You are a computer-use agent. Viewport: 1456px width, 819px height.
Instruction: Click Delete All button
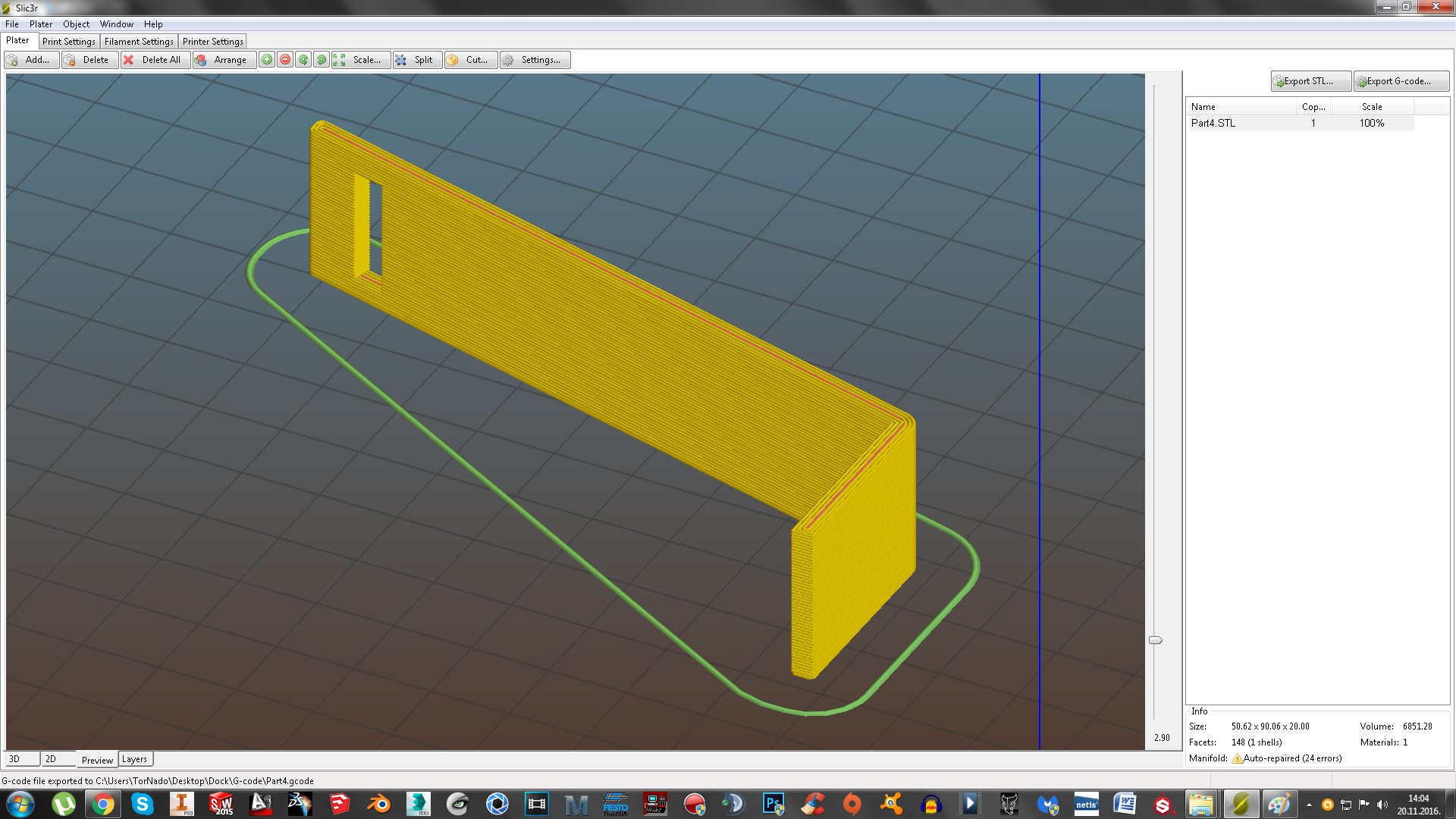click(154, 60)
